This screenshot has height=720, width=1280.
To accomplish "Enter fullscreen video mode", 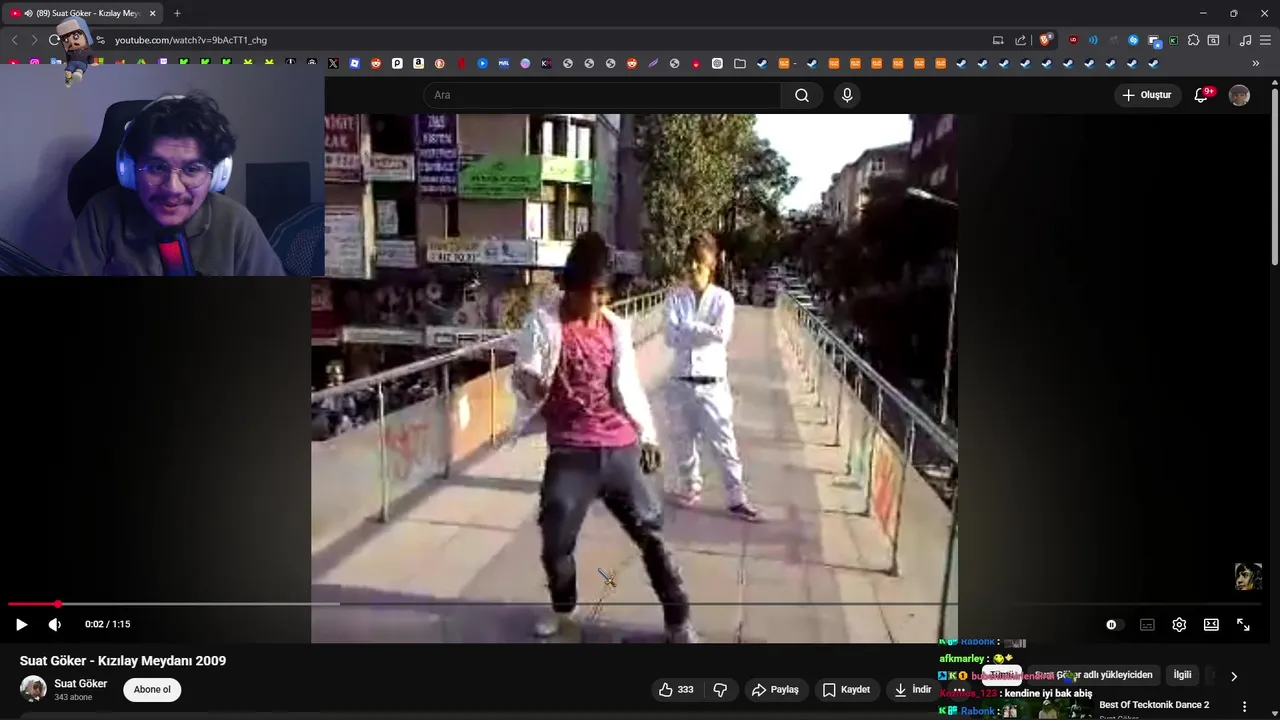I will (x=1243, y=624).
